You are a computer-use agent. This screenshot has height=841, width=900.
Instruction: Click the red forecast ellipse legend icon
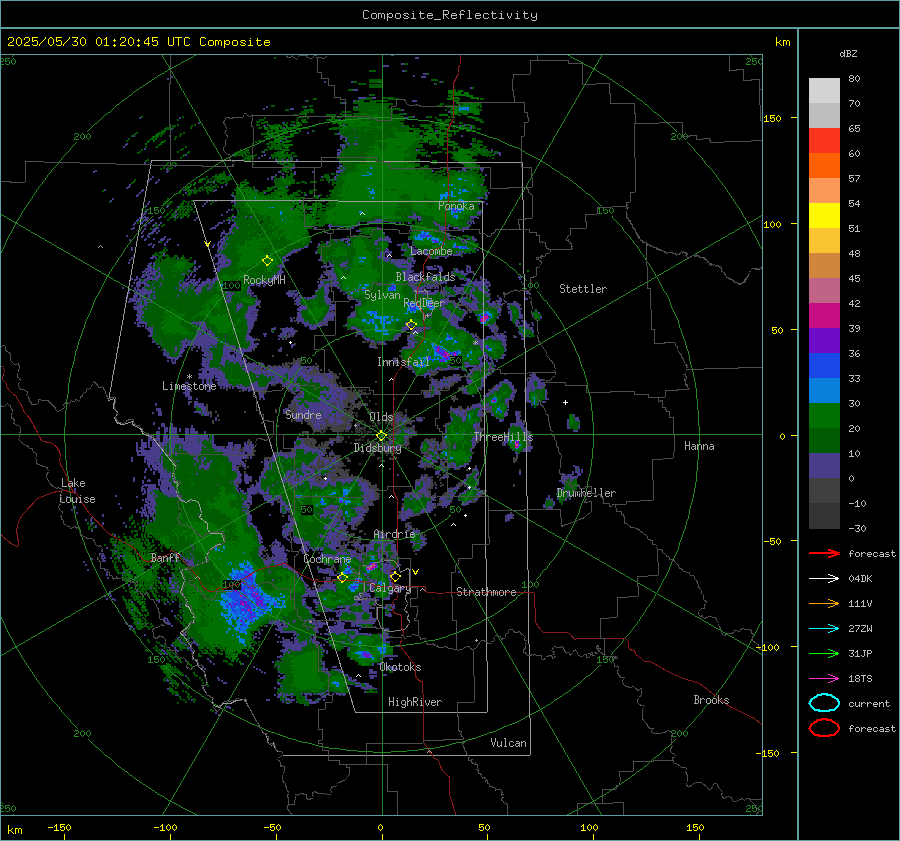[824, 728]
